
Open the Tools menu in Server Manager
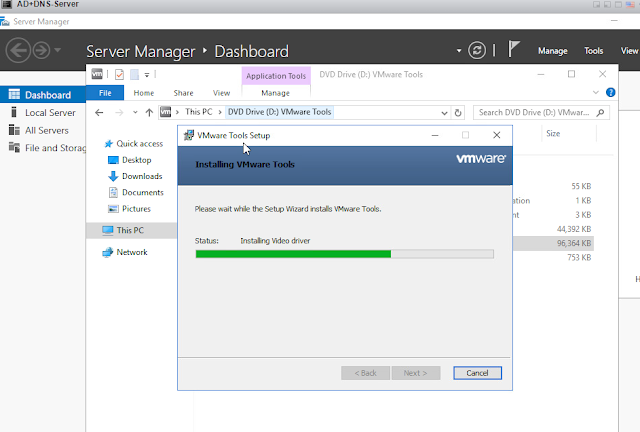tap(593, 51)
